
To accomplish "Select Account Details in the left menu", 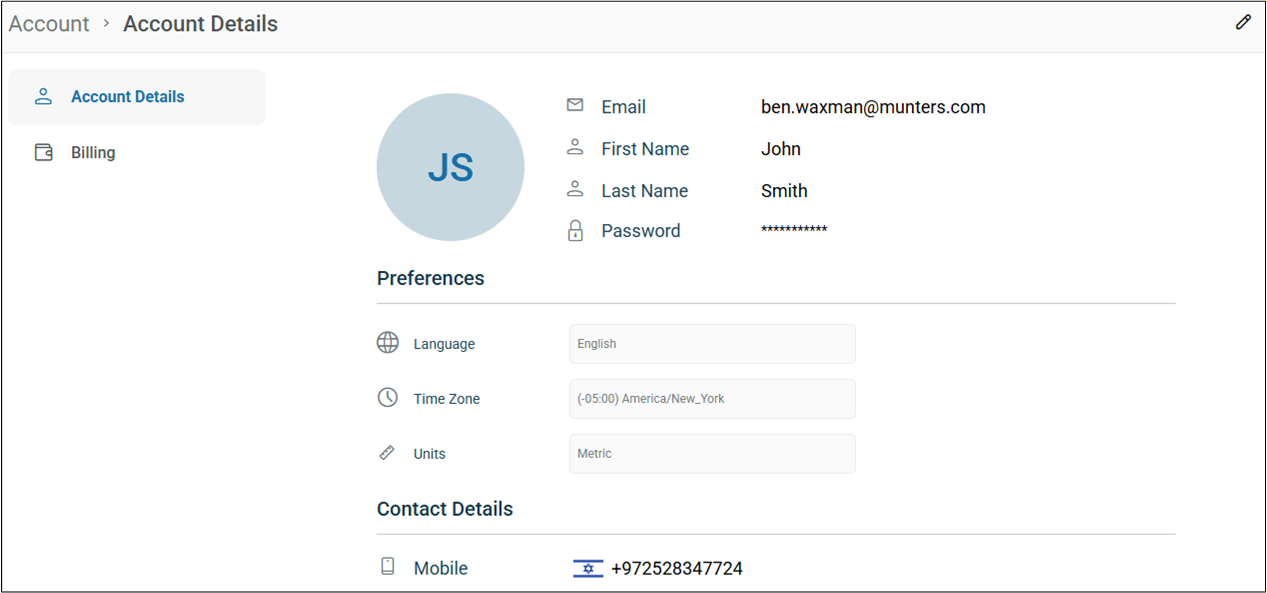I will coord(127,96).
